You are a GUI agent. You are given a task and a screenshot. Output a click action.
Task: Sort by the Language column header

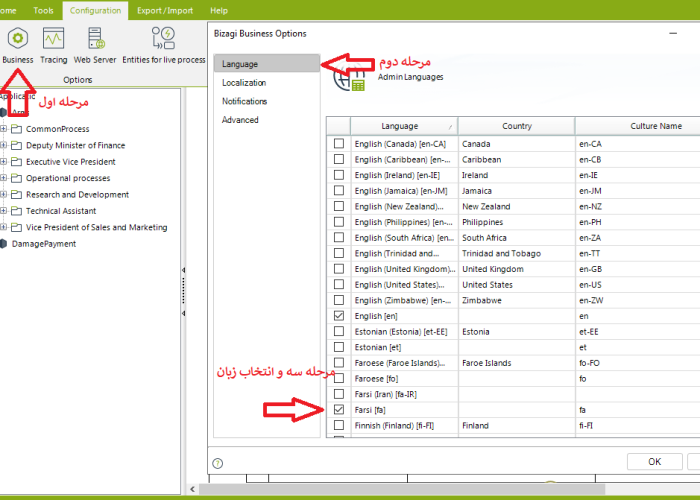pos(404,126)
